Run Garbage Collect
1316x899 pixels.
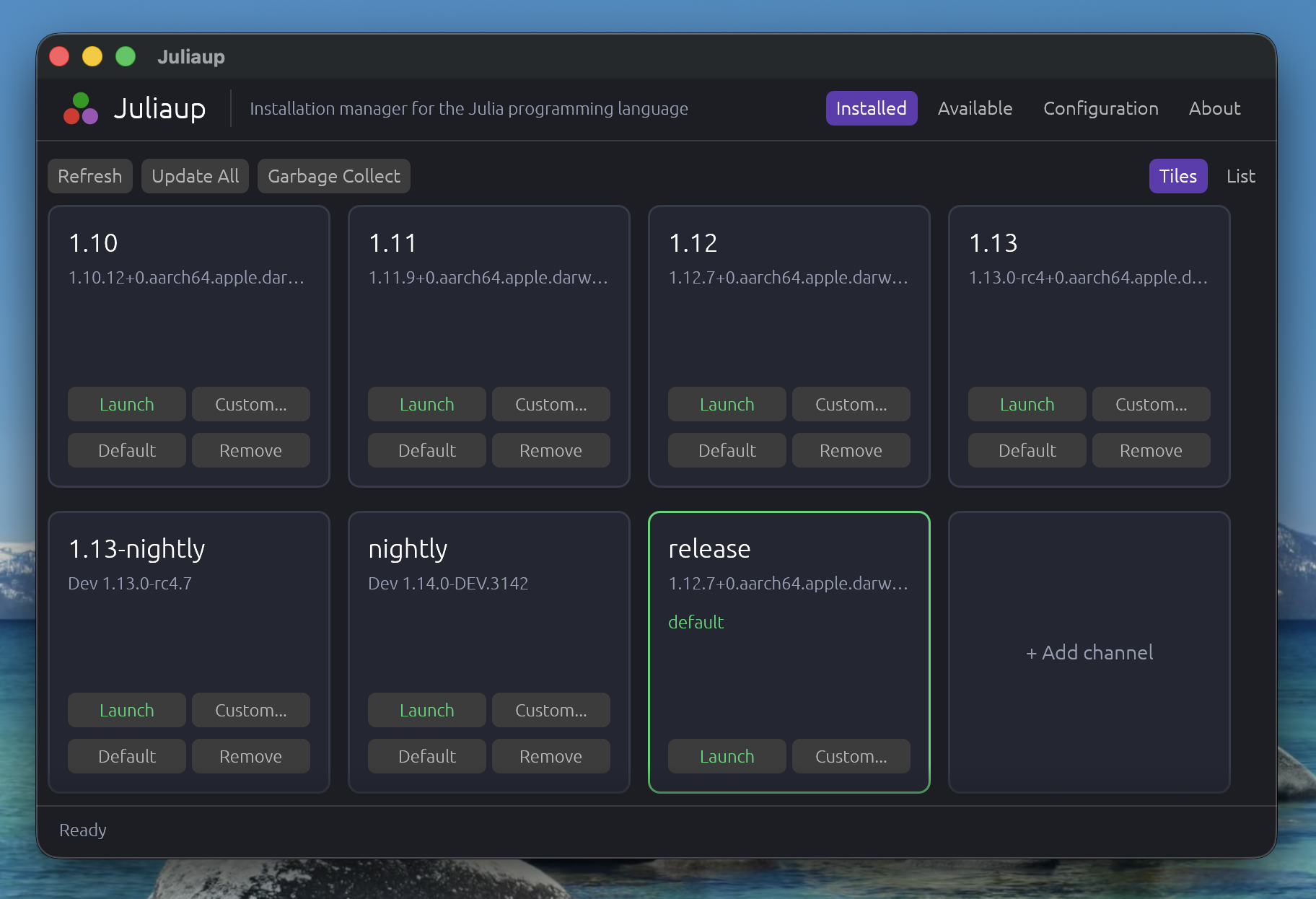click(x=333, y=176)
